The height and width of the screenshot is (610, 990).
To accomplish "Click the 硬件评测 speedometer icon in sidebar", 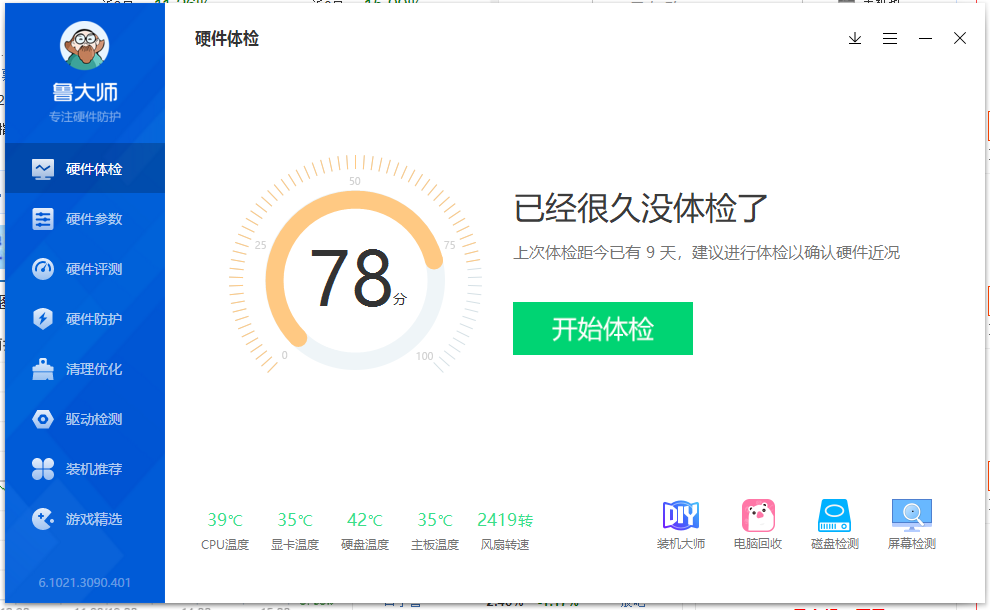I will click(43, 269).
